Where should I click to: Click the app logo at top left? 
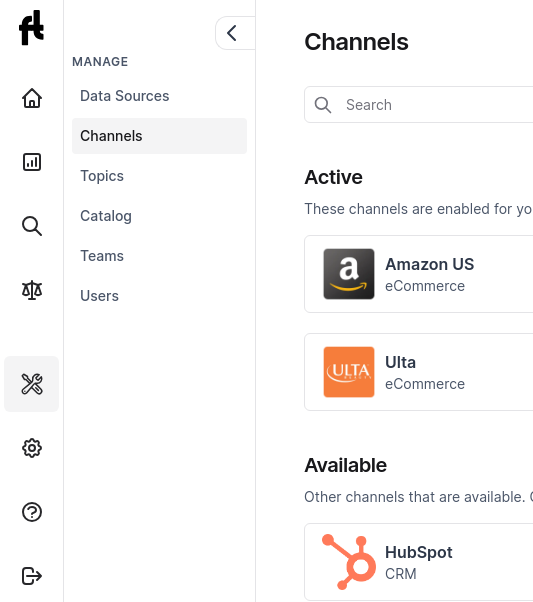[x=31, y=28]
